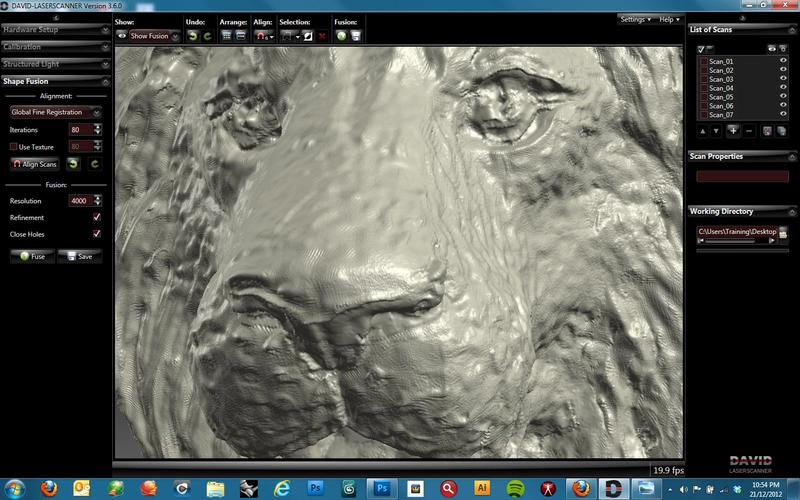Open the Settings menu
The width and height of the screenshot is (800, 500).
(635, 19)
